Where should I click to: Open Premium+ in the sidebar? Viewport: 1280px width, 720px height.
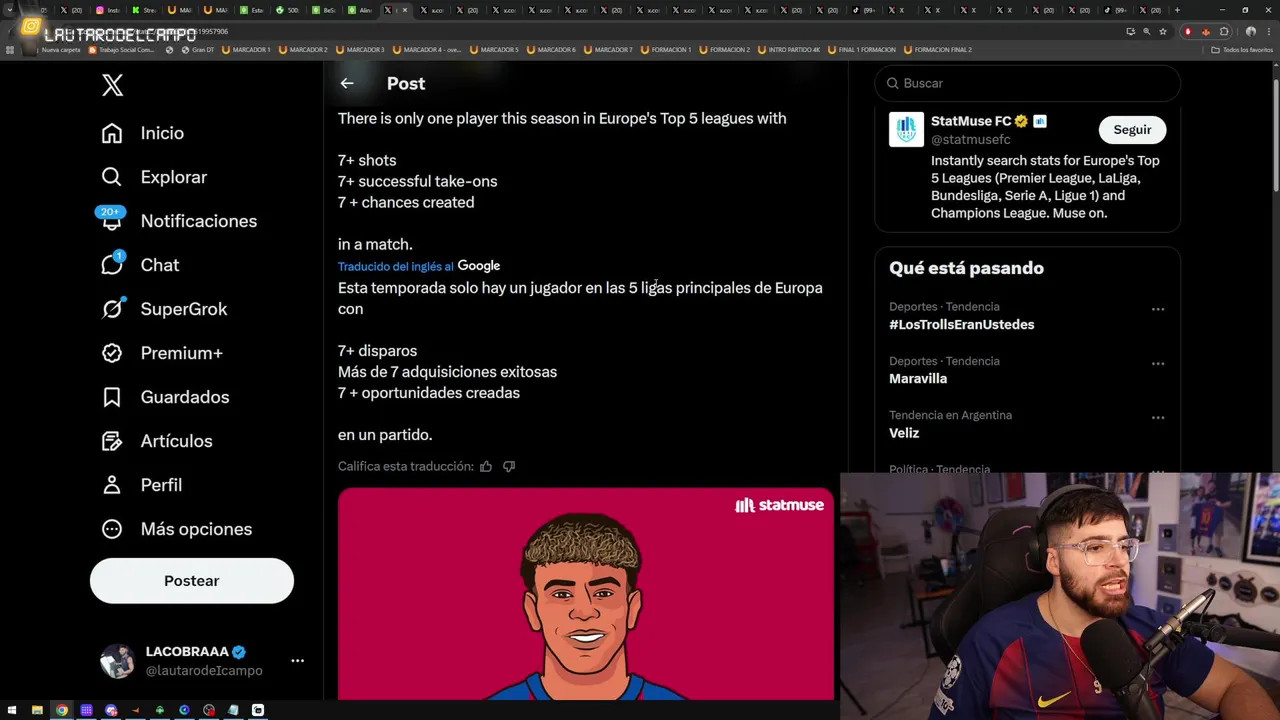pyautogui.click(x=162, y=353)
